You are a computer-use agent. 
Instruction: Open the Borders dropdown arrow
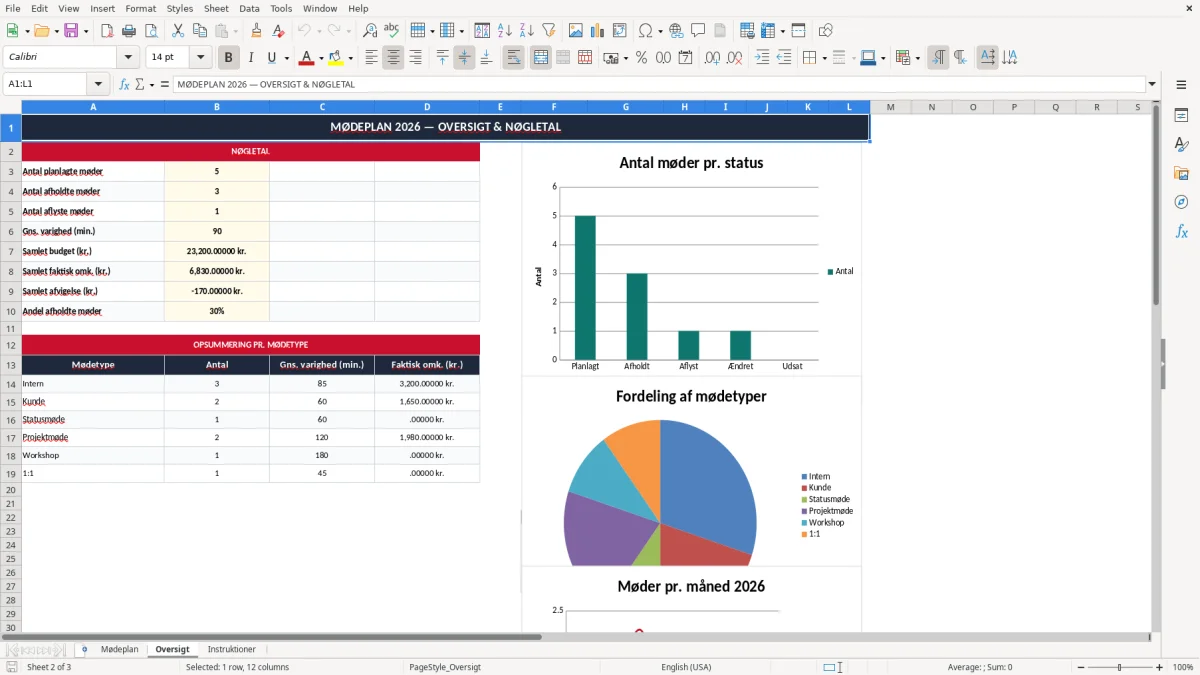pyautogui.click(x=824, y=58)
